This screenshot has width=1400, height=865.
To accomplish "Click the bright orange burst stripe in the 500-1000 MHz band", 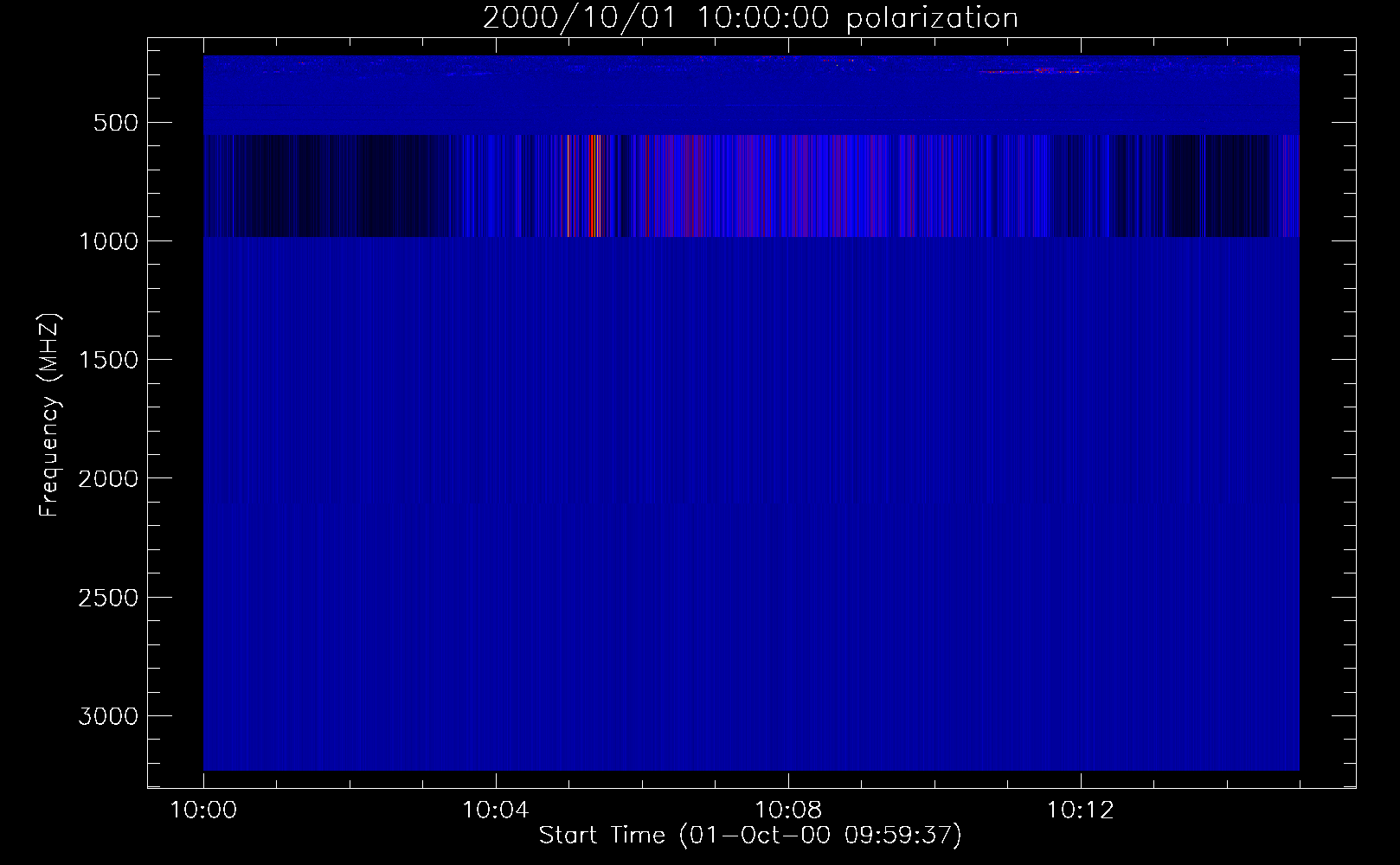I will coord(594,186).
